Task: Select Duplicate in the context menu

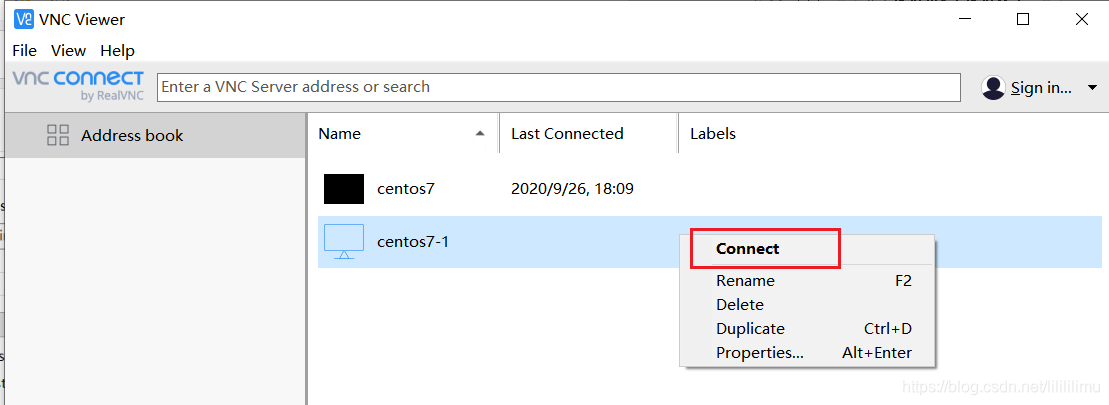Action: coord(750,329)
